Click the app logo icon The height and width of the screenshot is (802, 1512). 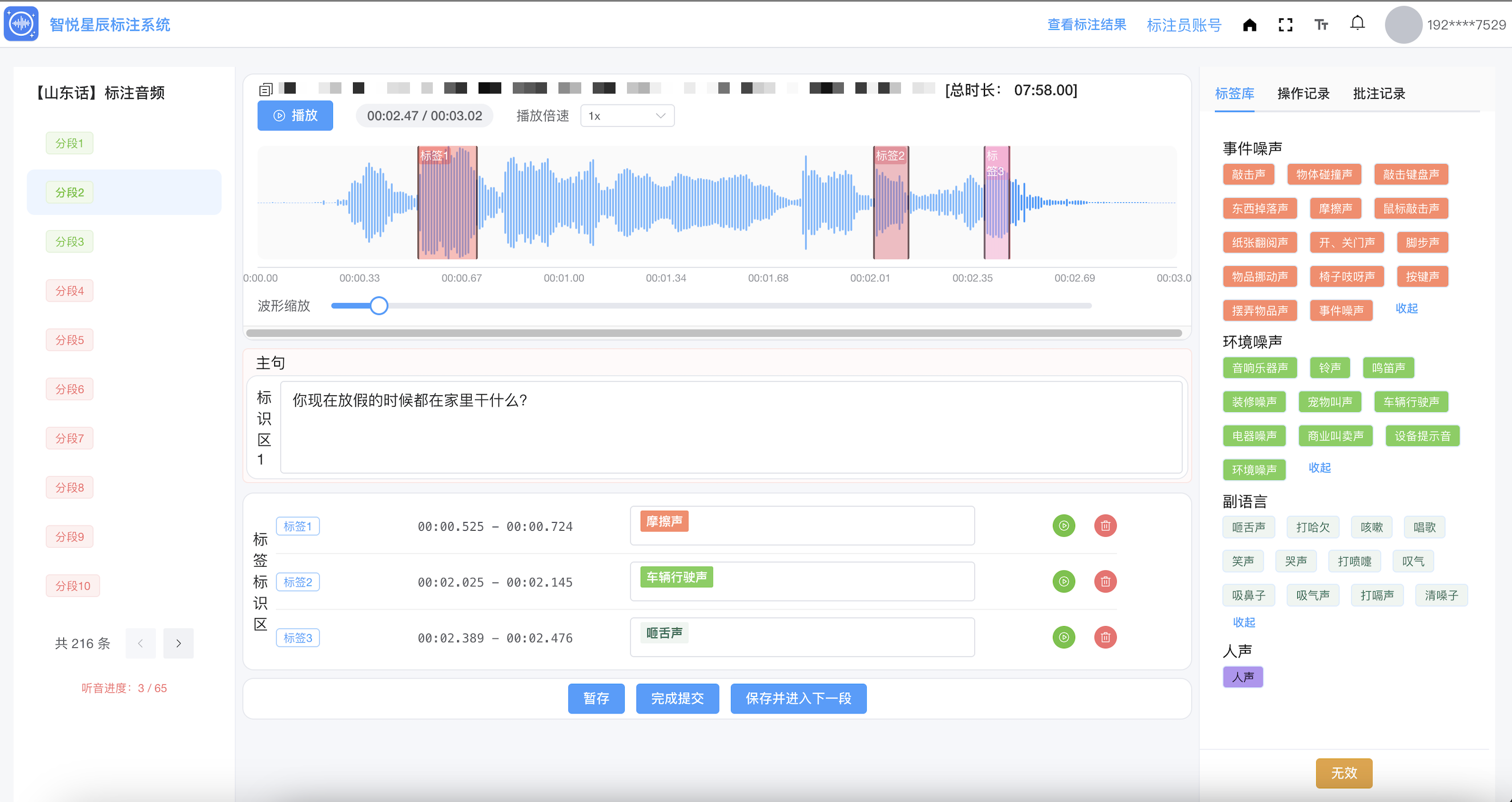pyautogui.click(x=21, y=23)
